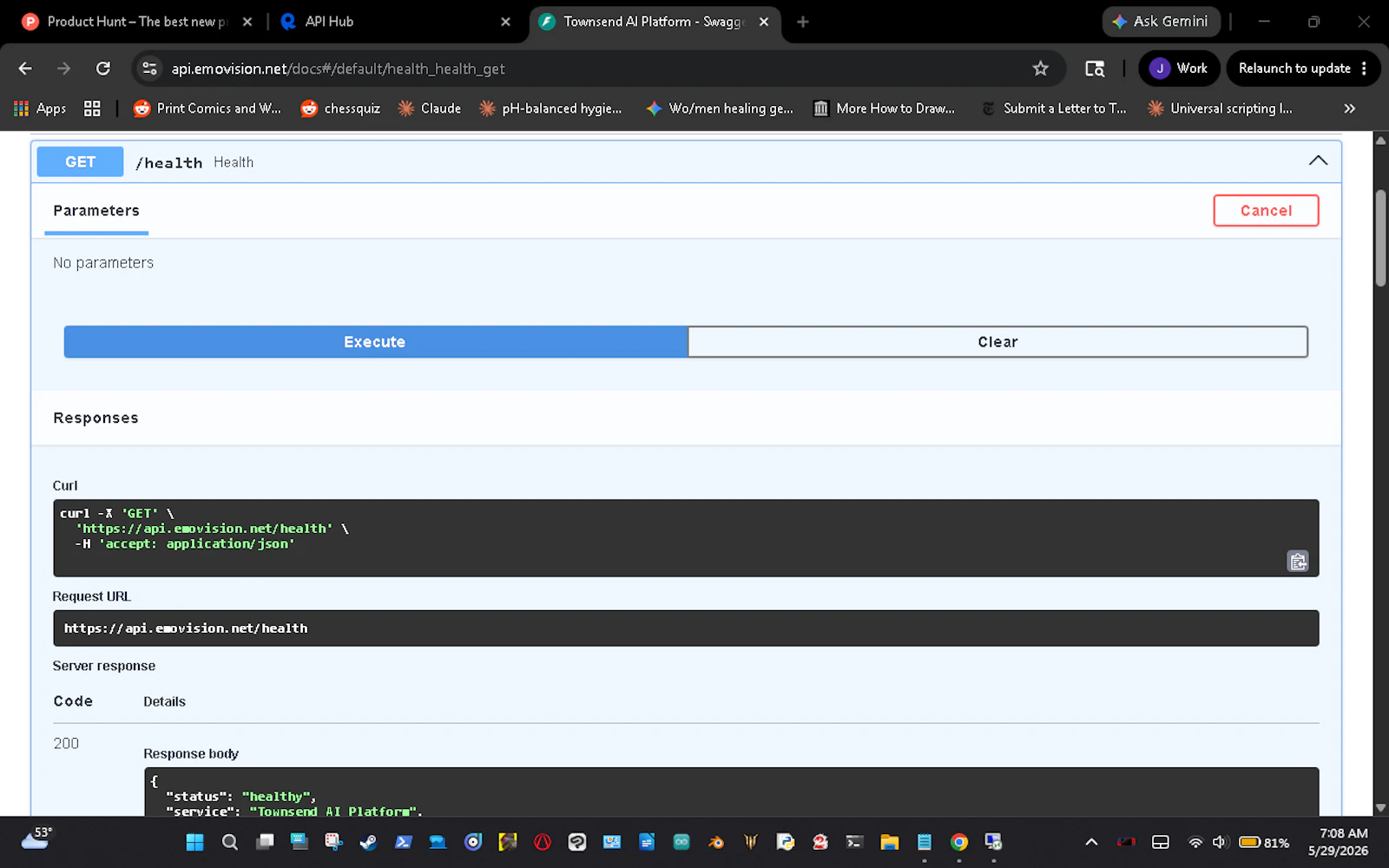Open the Claude bookmark

coord(430,108)
